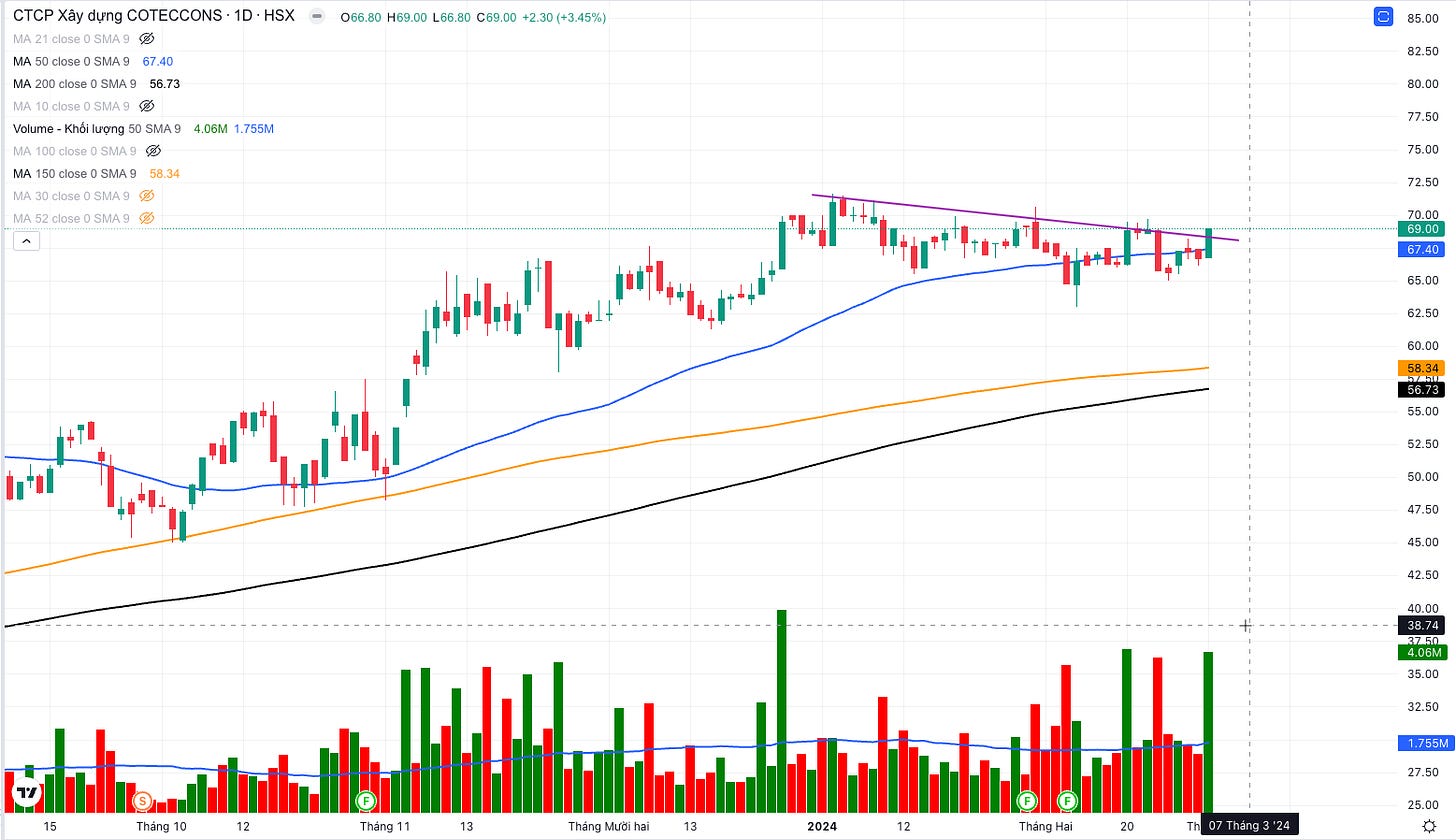Open chart settings gear at bottom right
This screenshot has width=1456, height=840.
(1431, 827)
